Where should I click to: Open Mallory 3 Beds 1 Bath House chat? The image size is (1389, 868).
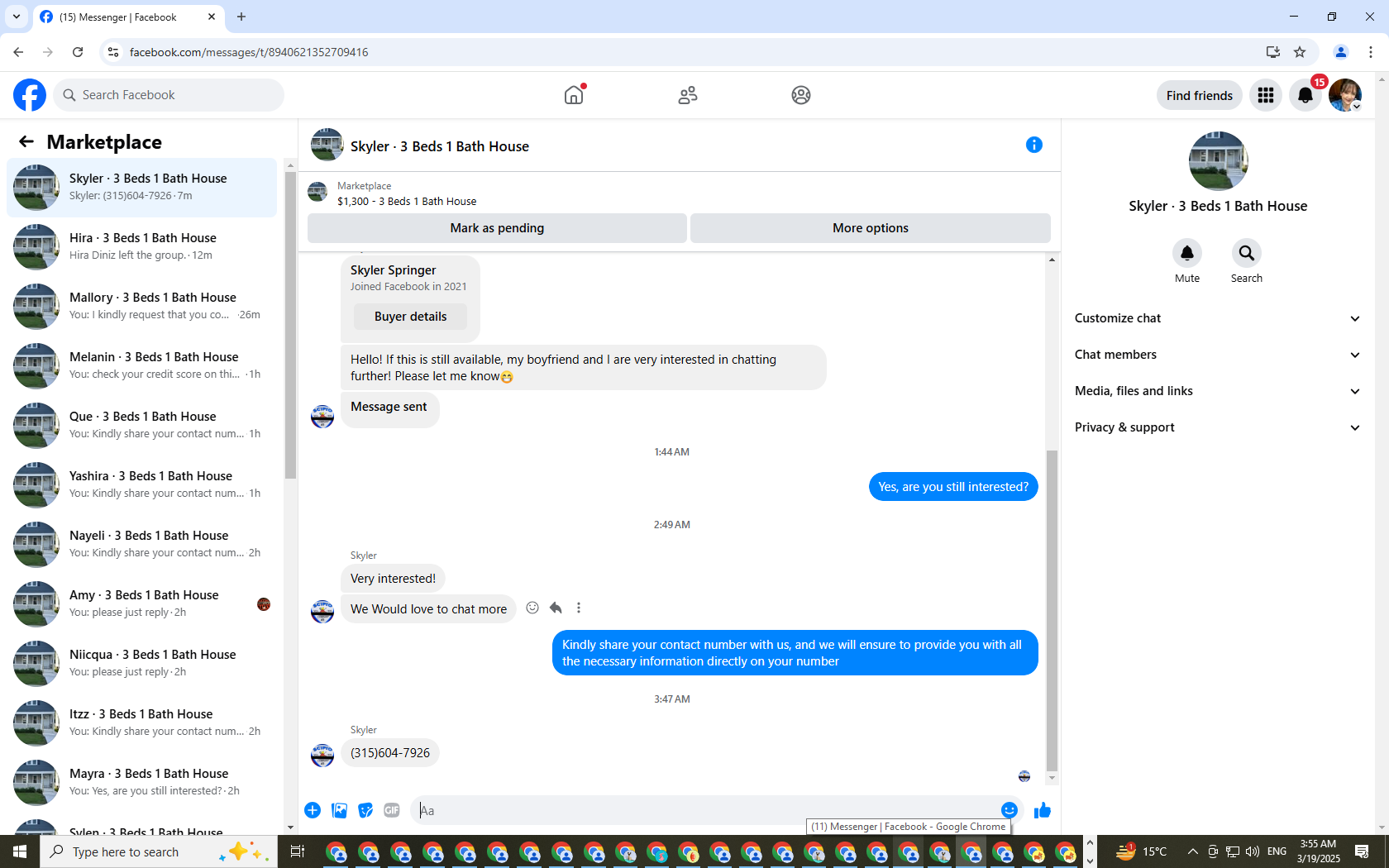coord(142,307)
